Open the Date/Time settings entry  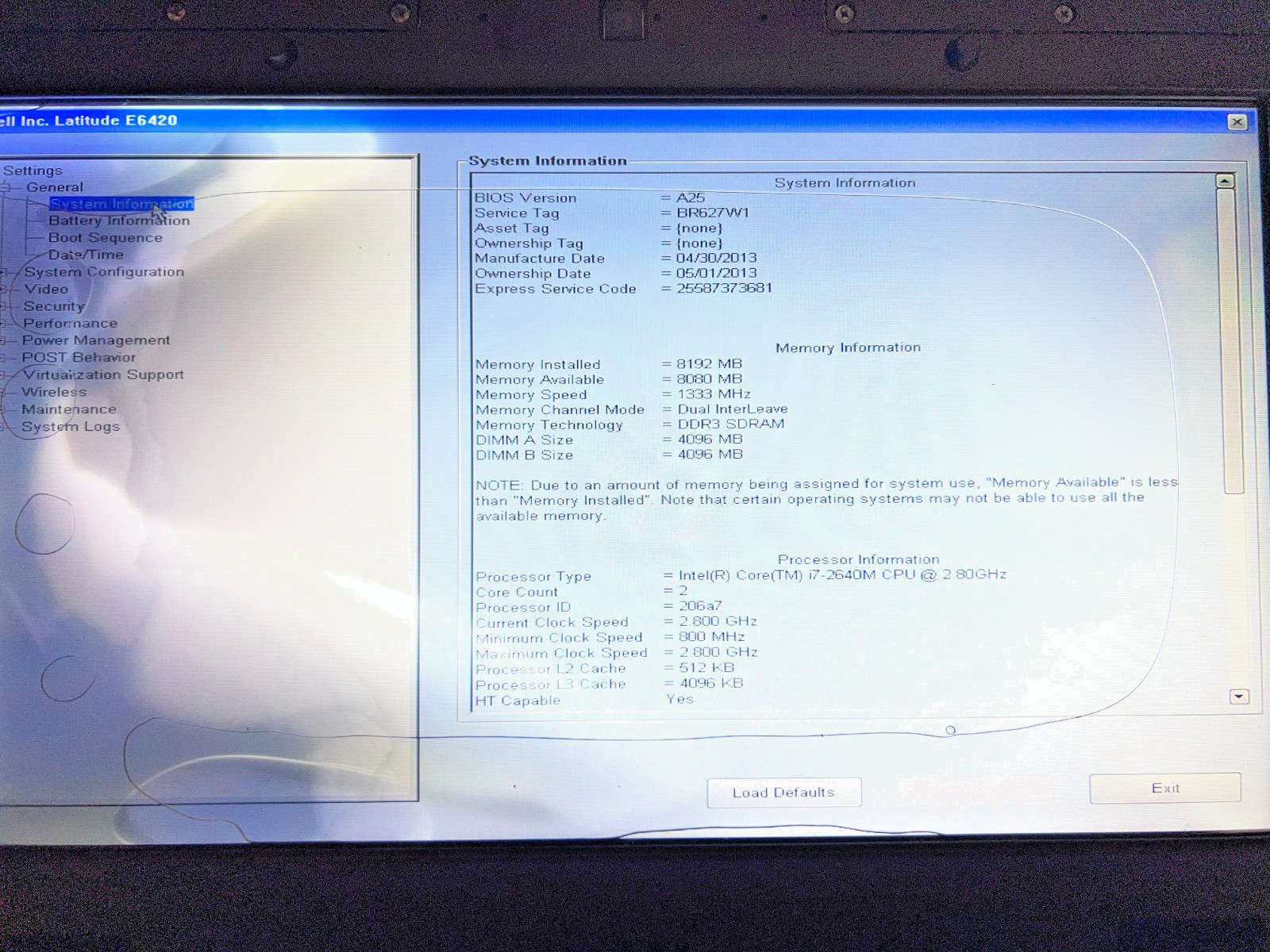coord(86,255)
